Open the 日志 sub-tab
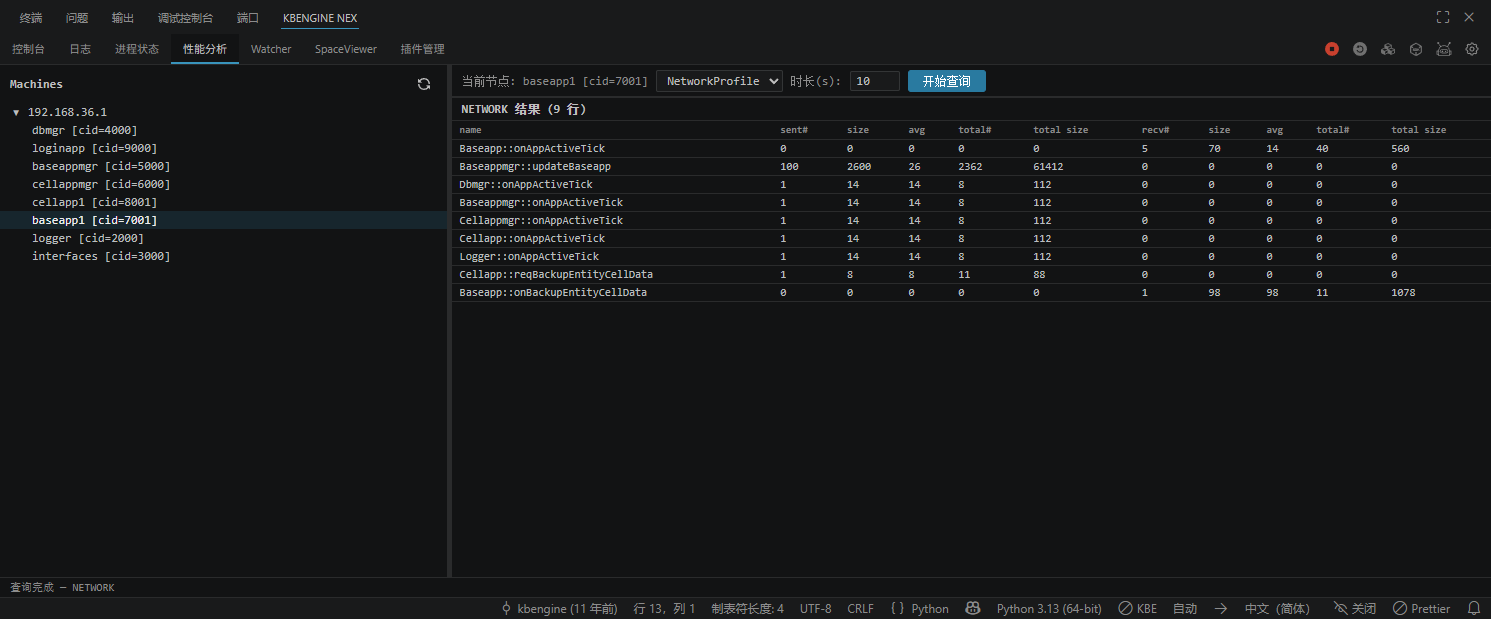1491x619 pixels. pos(80,49)
